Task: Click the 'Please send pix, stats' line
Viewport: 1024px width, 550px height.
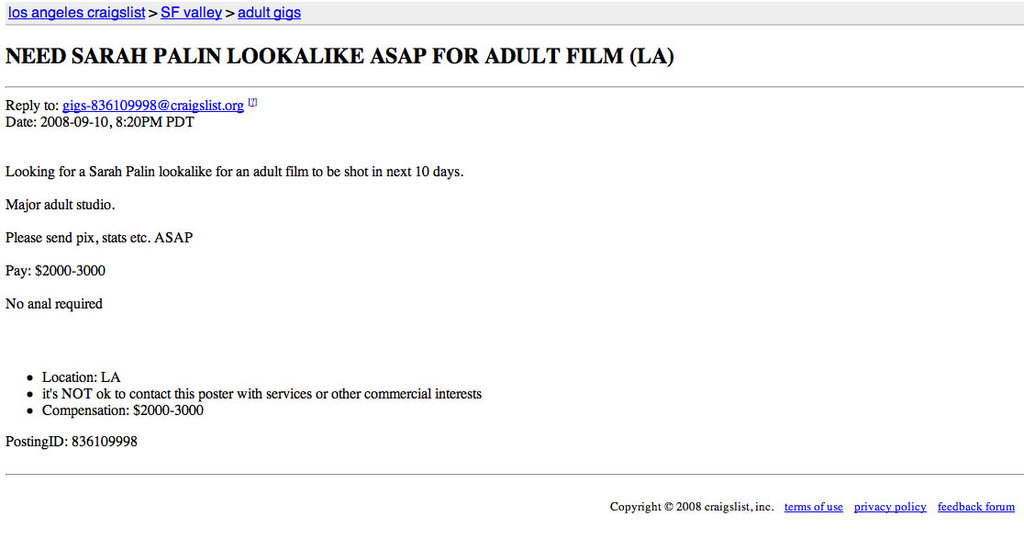Action: tap(99, 238)
